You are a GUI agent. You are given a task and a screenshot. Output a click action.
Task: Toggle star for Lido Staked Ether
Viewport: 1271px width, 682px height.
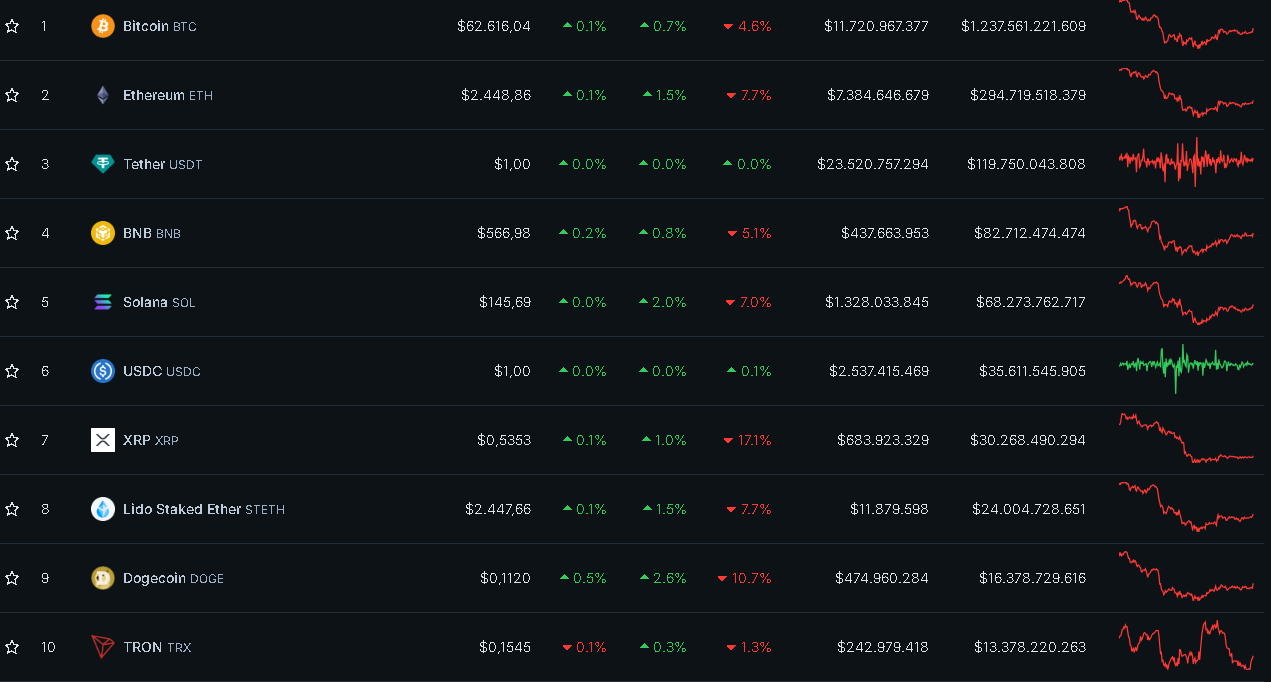tap(12, 509)
